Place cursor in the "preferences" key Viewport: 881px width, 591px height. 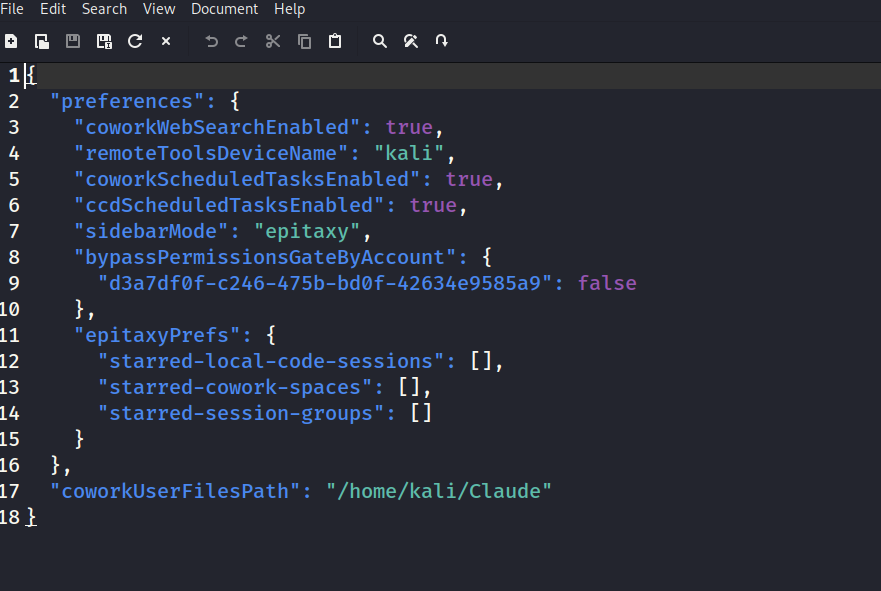point(127,102)
